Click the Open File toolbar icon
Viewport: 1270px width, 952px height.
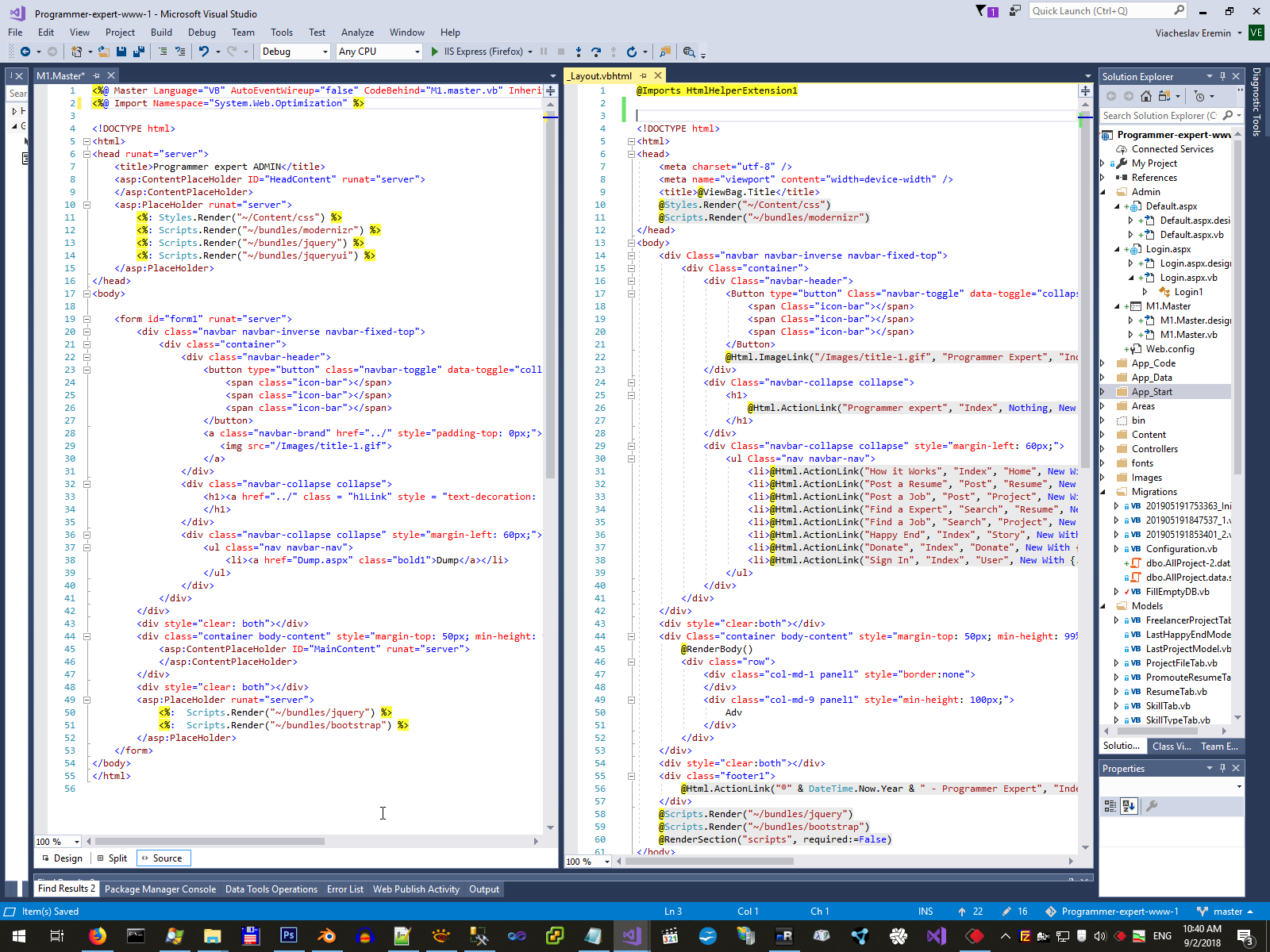tap(103, 52)
